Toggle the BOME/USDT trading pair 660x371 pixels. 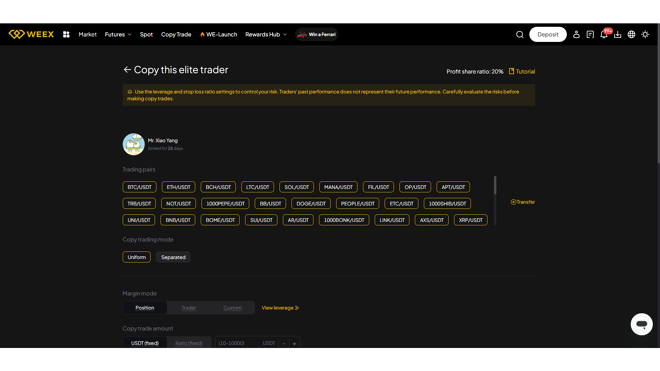[x=220, y=220]
